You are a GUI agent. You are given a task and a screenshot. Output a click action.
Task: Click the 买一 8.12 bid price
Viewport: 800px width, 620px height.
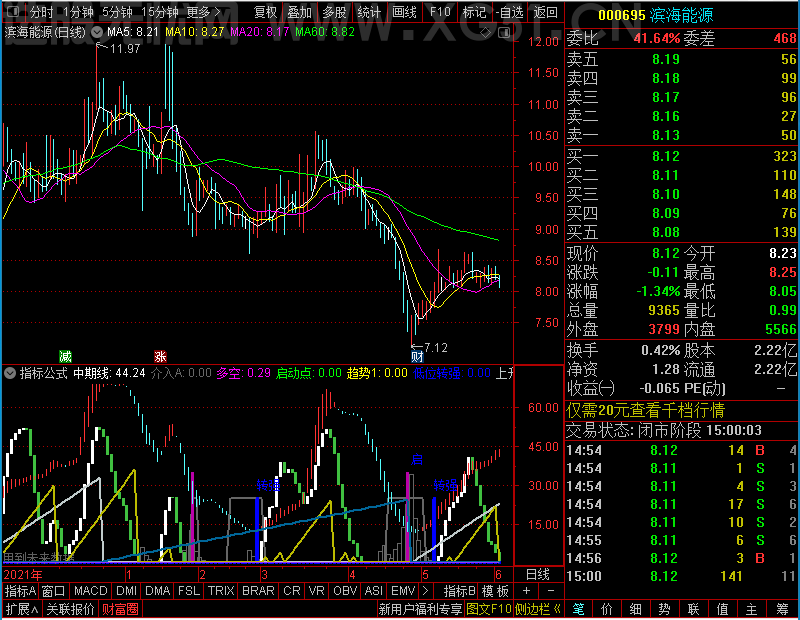(666, 156)
